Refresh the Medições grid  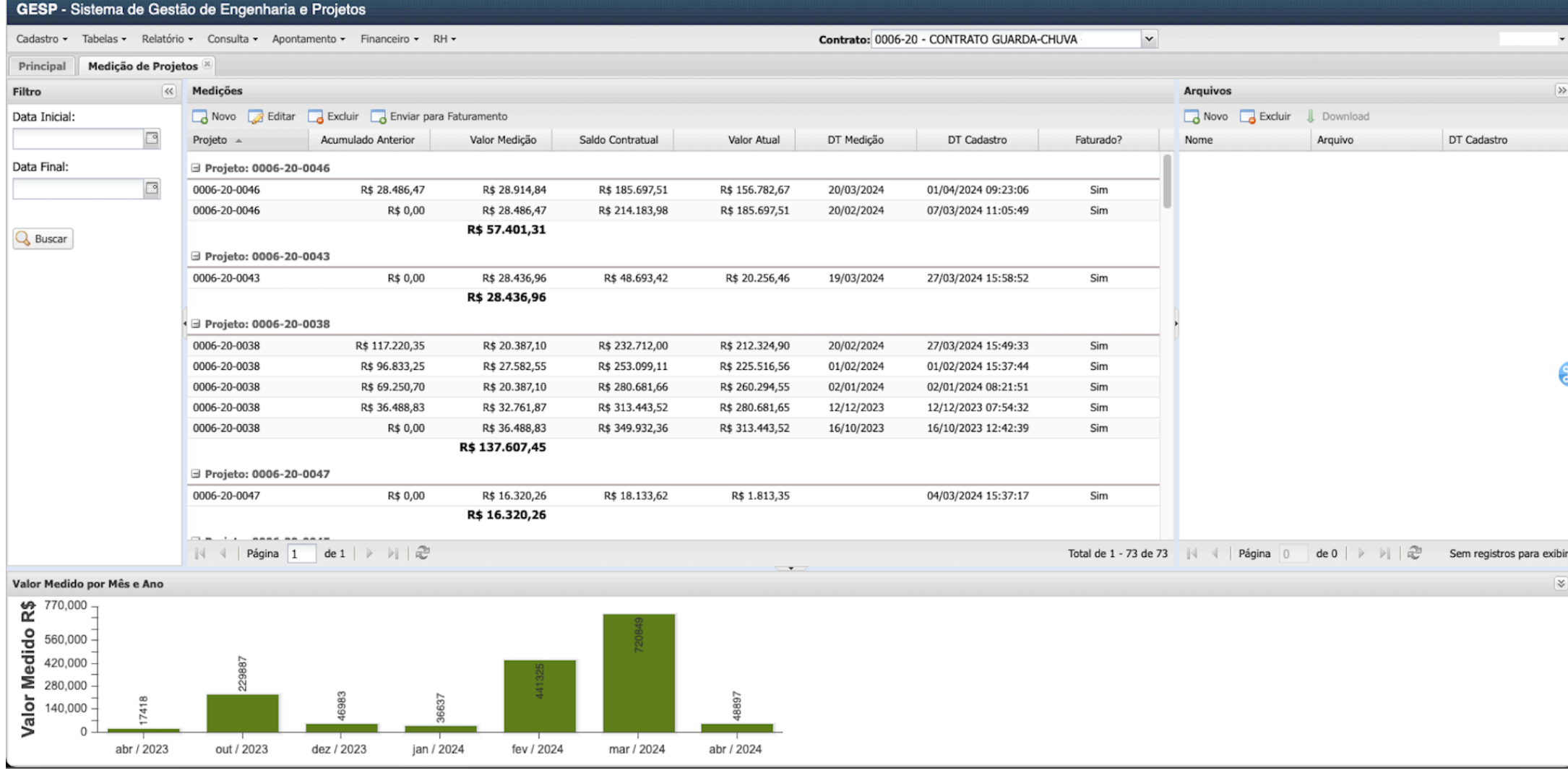click(x=423, y=553)
